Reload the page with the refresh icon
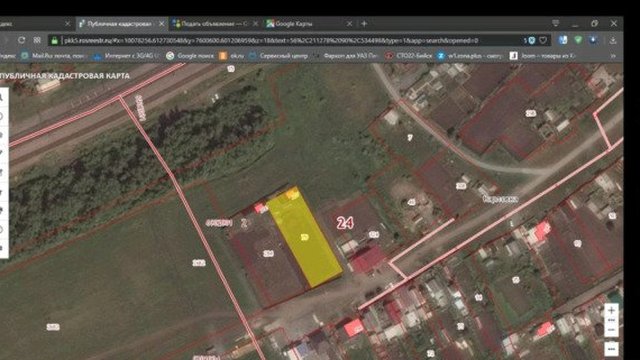640x360 pixels. [21, 40]
